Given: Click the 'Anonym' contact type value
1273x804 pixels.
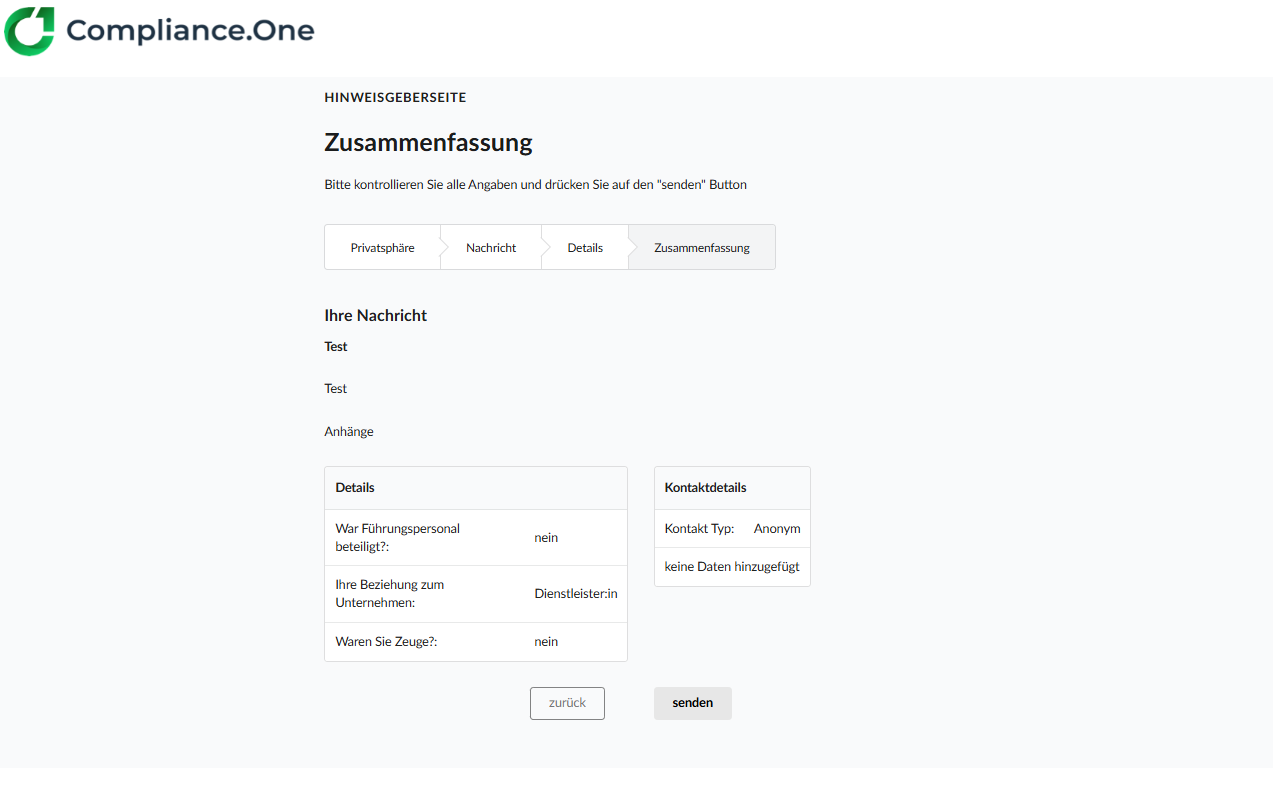Looking at the screenshot, I should click(777, 529).
